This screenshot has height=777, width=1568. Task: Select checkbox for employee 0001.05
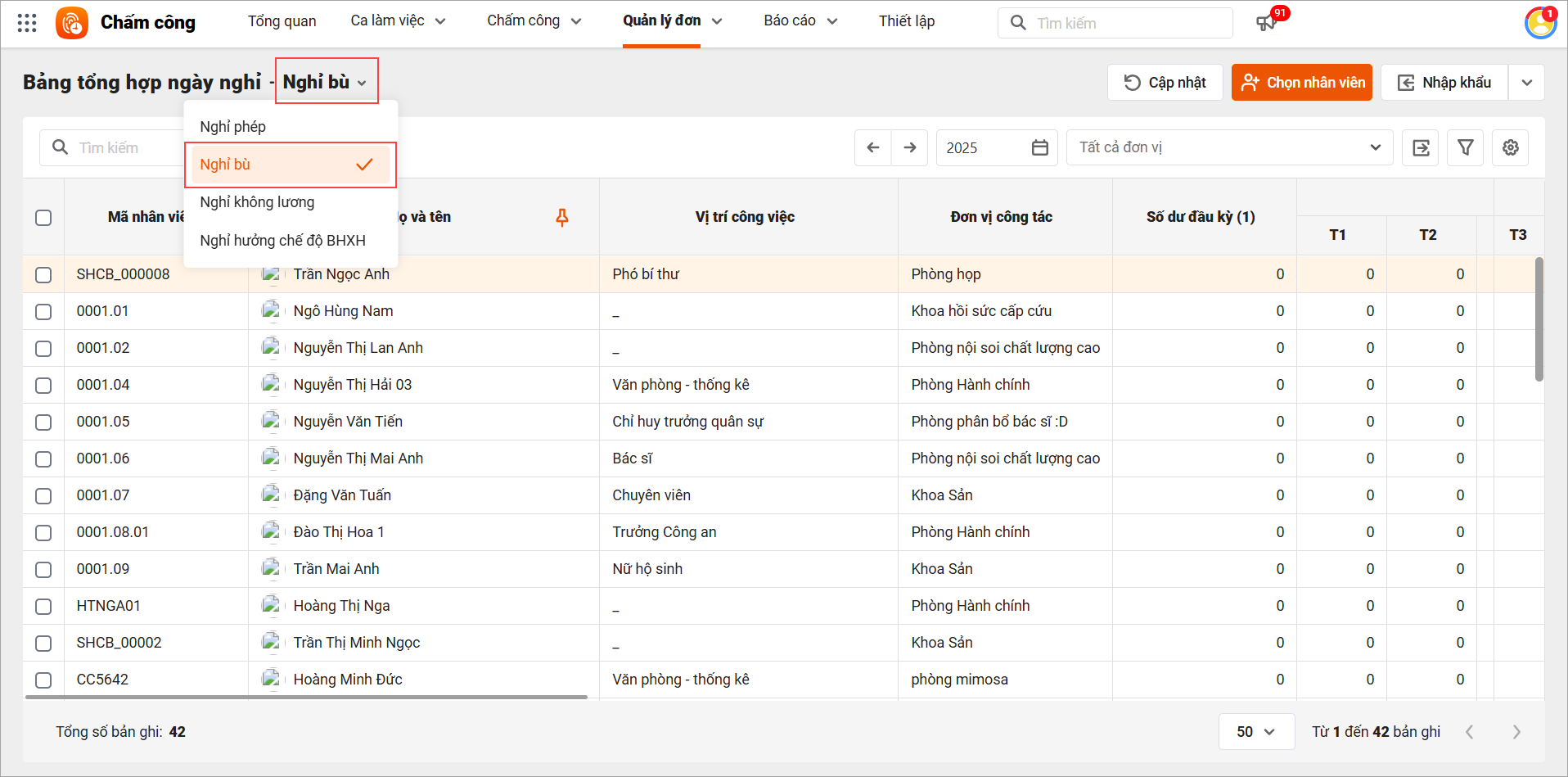(x=43, y=422)
